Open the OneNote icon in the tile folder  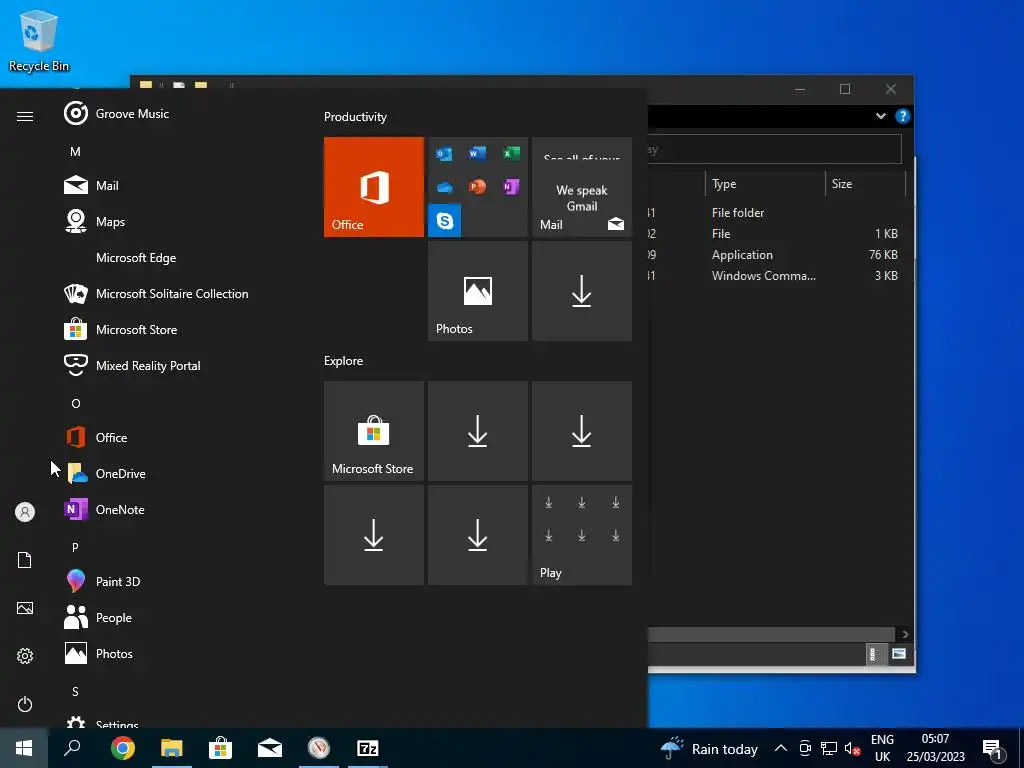coord(511,187)
